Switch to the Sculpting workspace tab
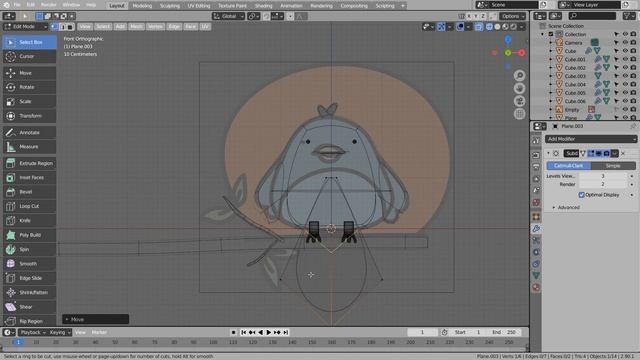Viewport: 640px width, 360px height. tap(170, 6)
